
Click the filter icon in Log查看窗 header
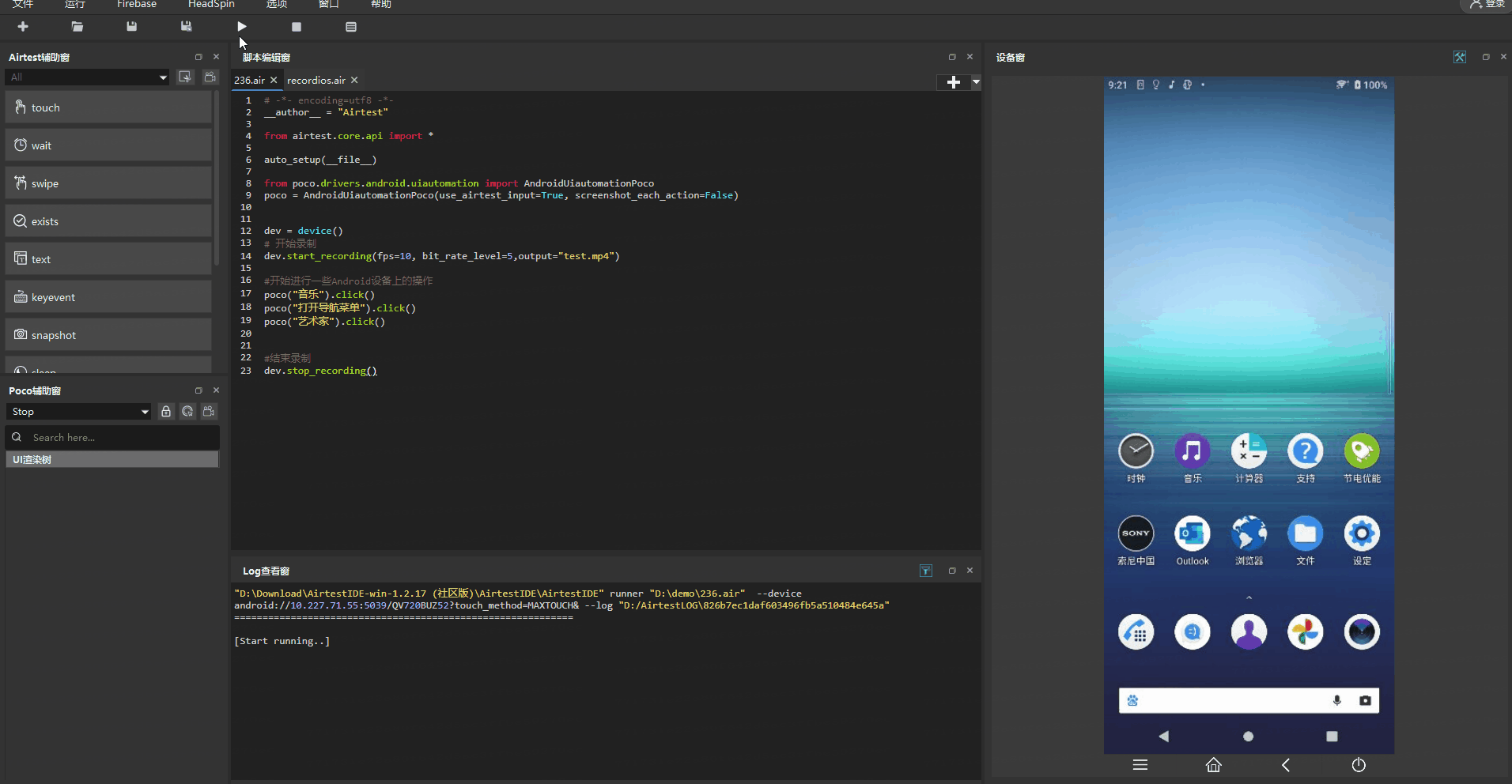(x=925, y=570)
